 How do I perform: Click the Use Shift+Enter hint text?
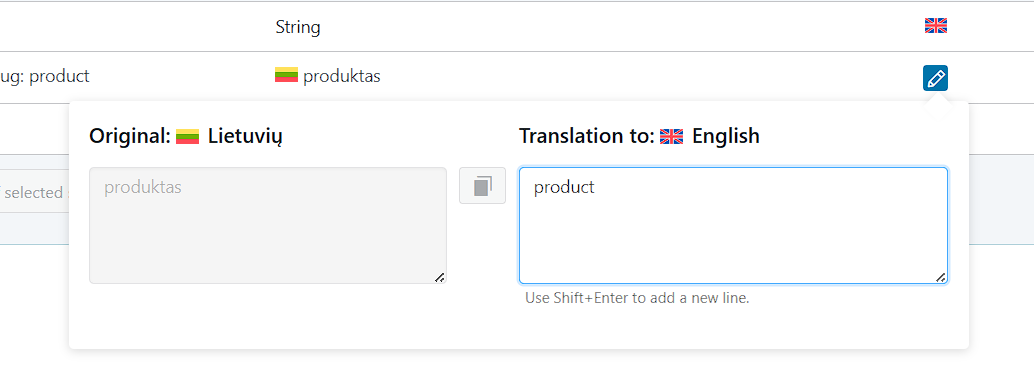click(637, 298)
